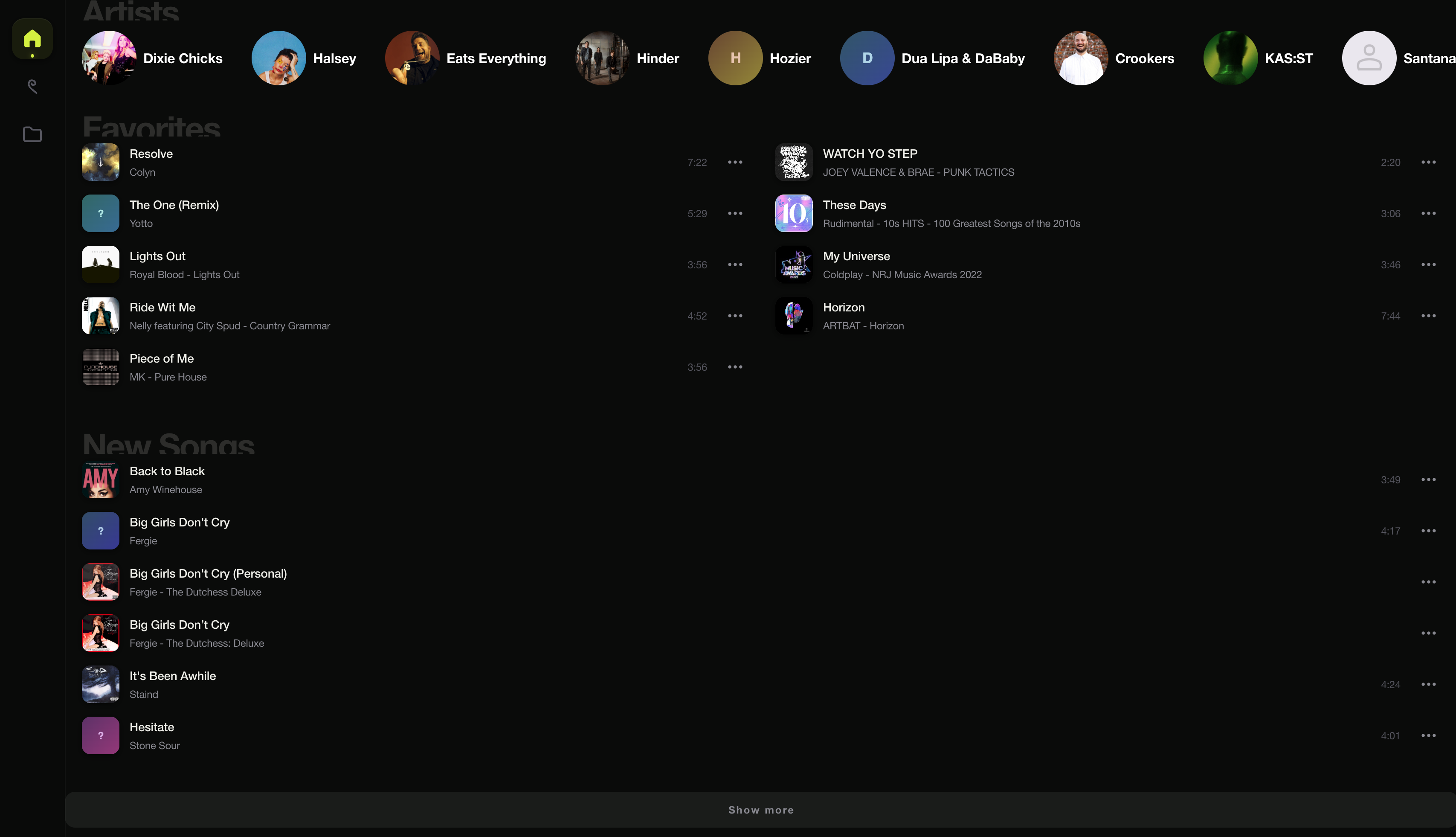Open more options for Ride Wit Me

[735, 316]
